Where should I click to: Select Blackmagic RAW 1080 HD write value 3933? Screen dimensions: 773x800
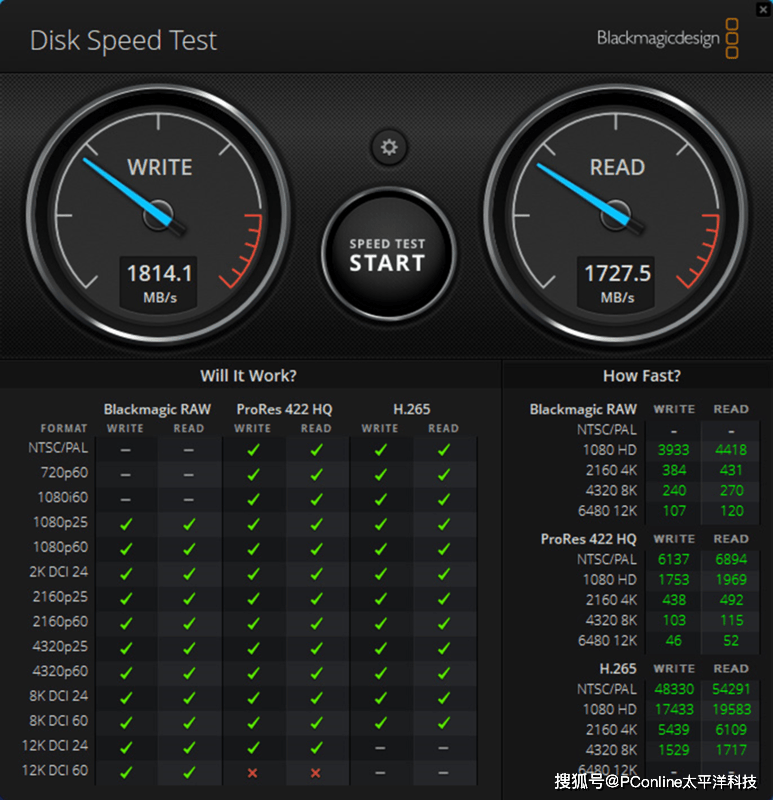pyautogui.click(x=674, y=450)
